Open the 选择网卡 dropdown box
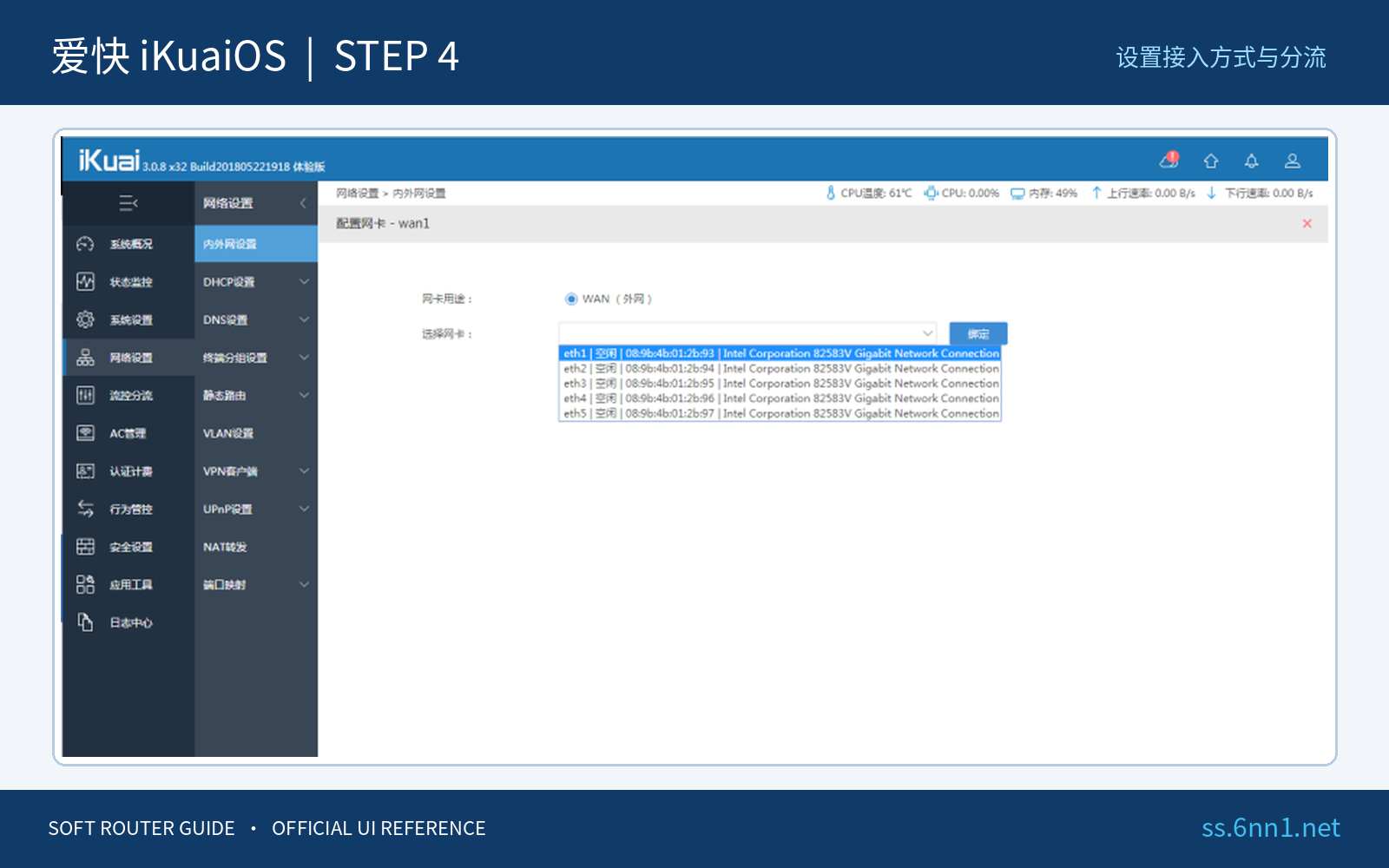Viewport: 1389px width, 868px height. pyautogui.click(x=747, y=333)
